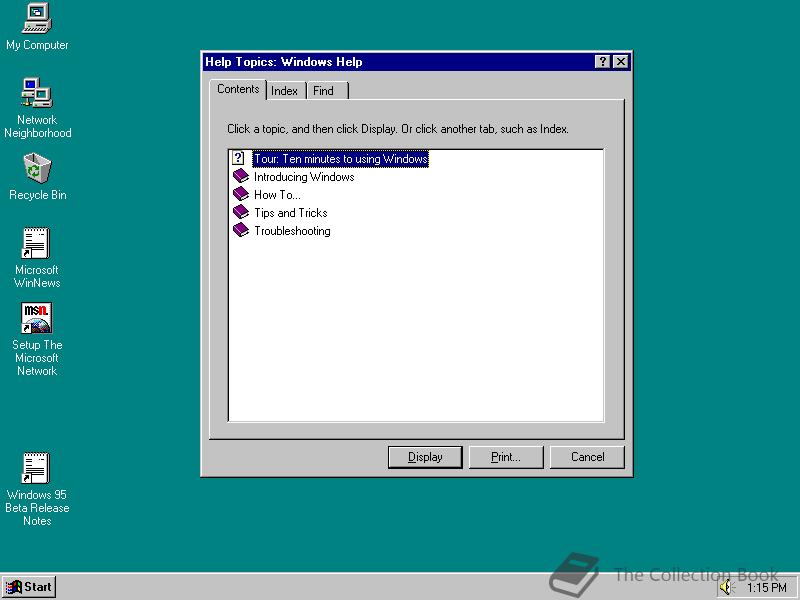Image resolution: width=800 pixels, height=600 pixels.
Task: Close the Help Topics dialog
Action: point(620,62)
